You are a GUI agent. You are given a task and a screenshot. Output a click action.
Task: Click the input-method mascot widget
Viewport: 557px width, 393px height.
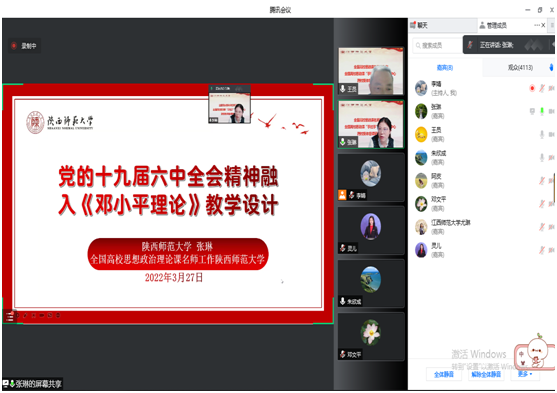point(535,353)
